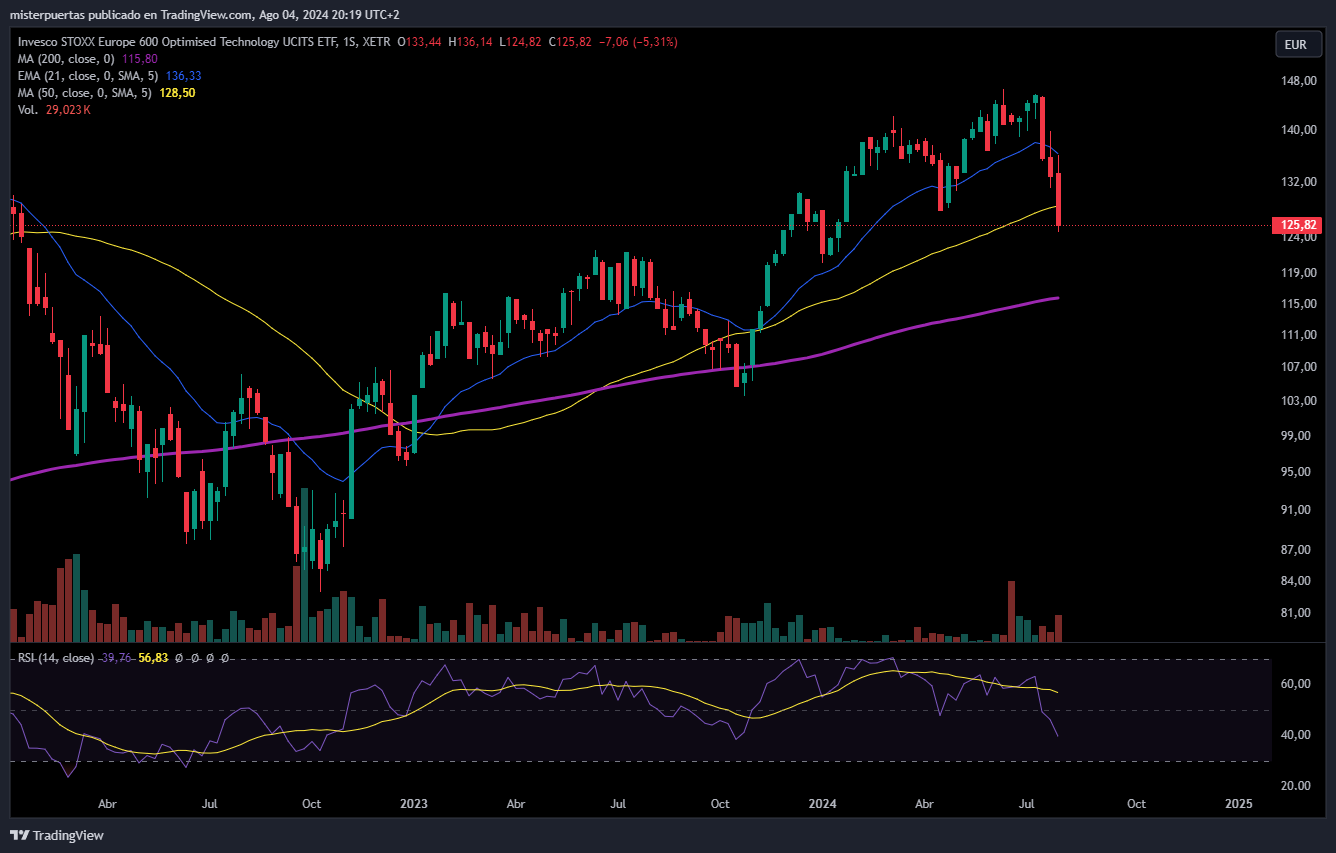Click the Oct label just before 2025
This screenshot has width=1336, height=853.
1136,803
